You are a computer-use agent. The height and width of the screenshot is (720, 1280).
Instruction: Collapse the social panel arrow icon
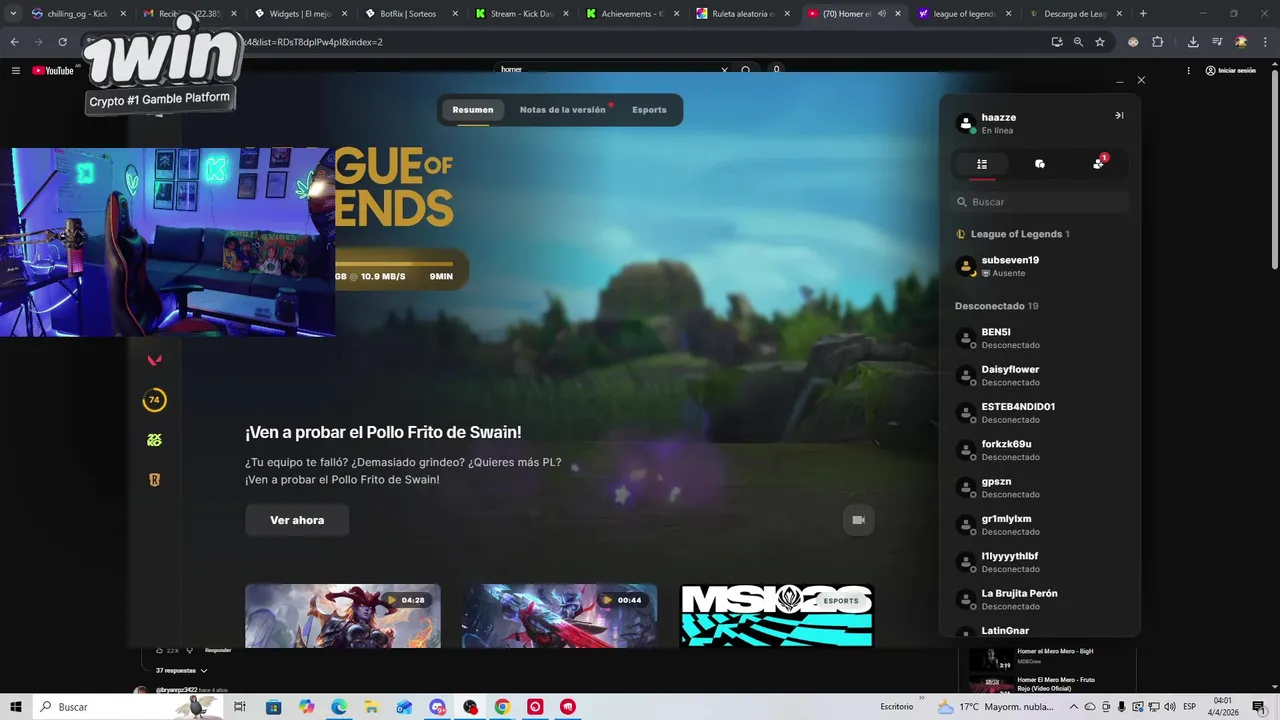tap(1119, 116)
